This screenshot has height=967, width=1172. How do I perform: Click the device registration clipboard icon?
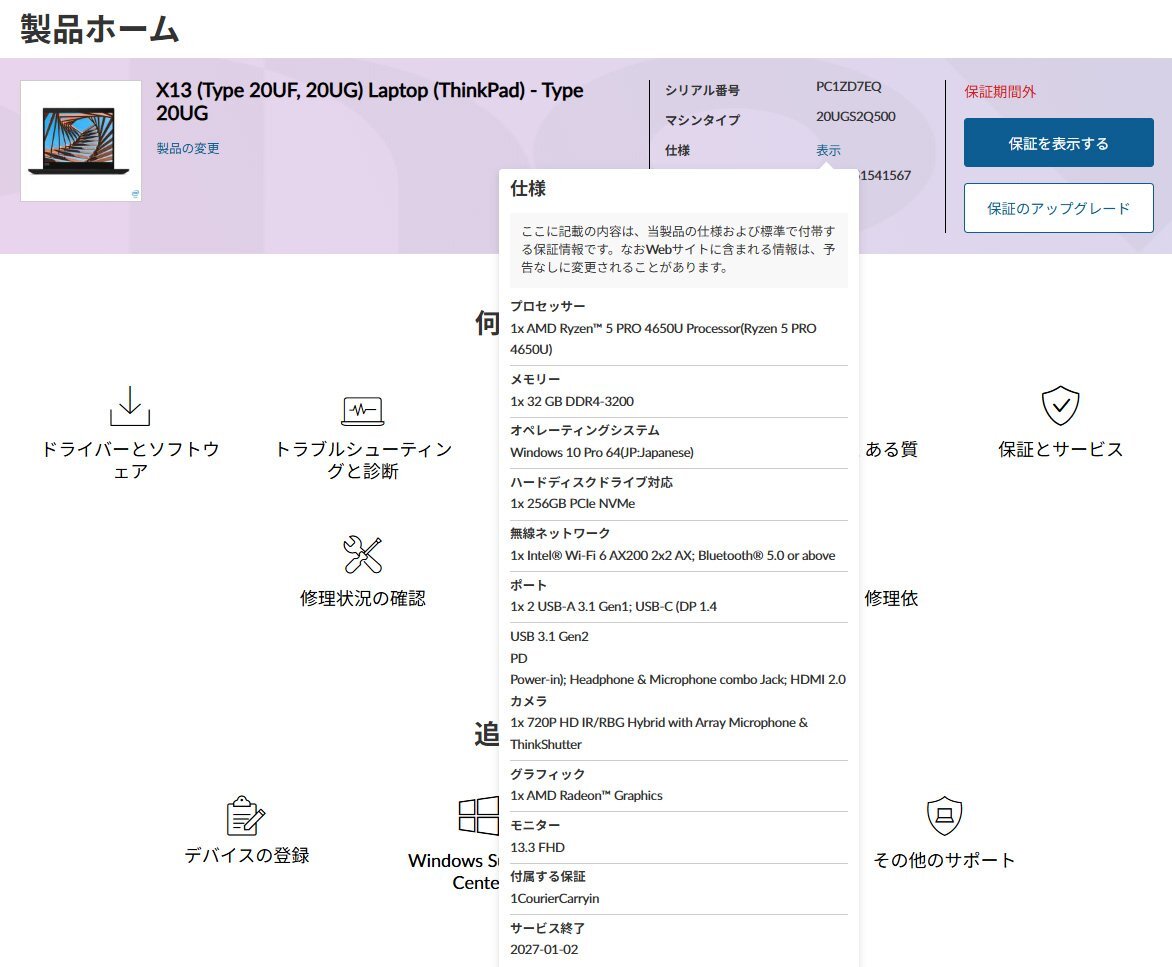click(246, 815)
